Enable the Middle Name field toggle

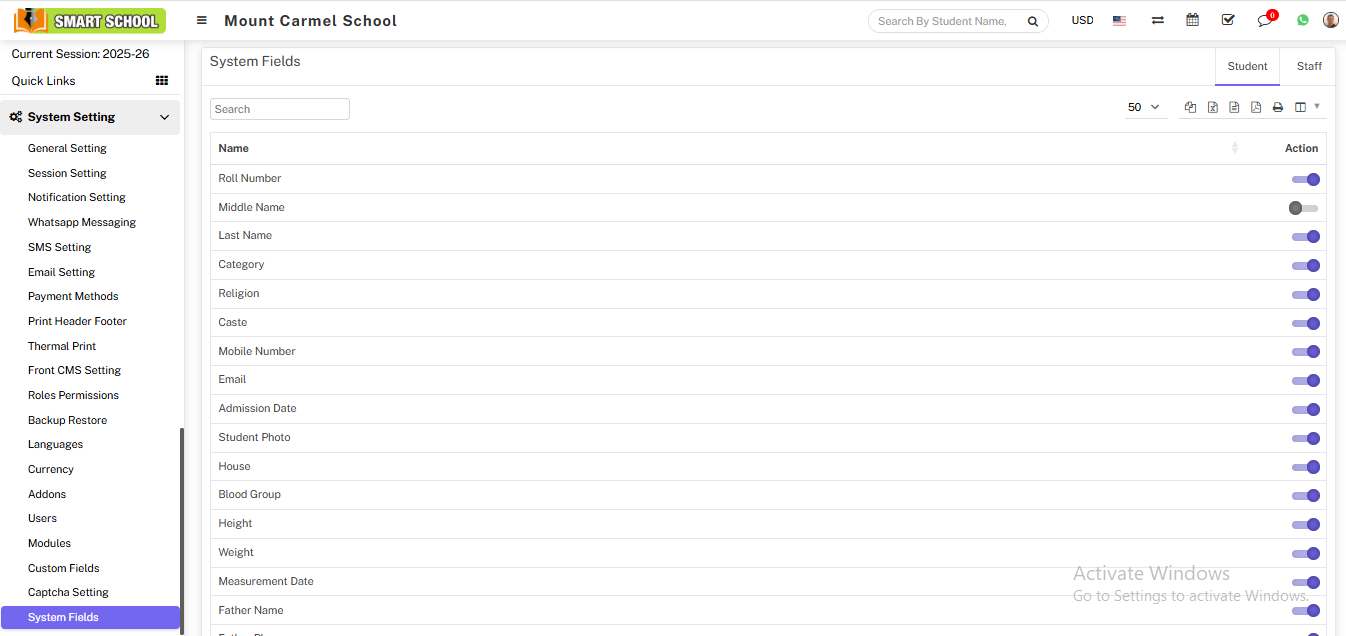(1304, 208)
